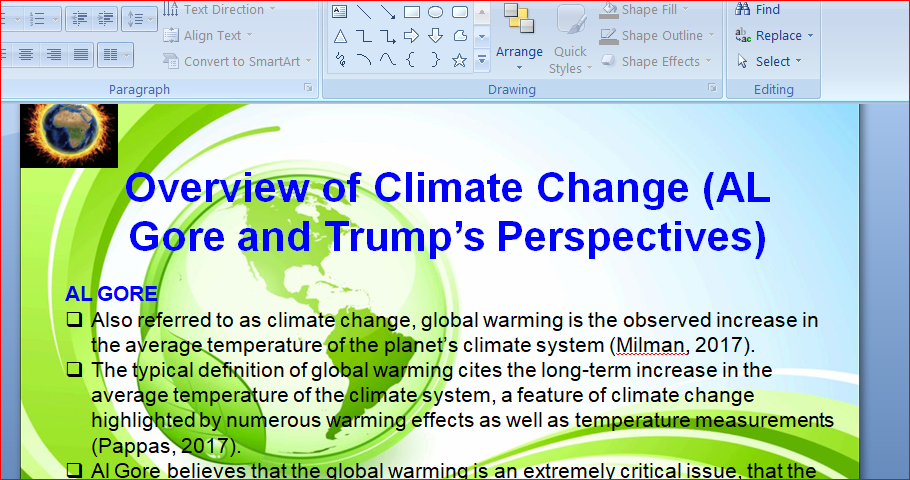Justify the paragraph text
Screen dimensions: 910x480
click(81, 55)
